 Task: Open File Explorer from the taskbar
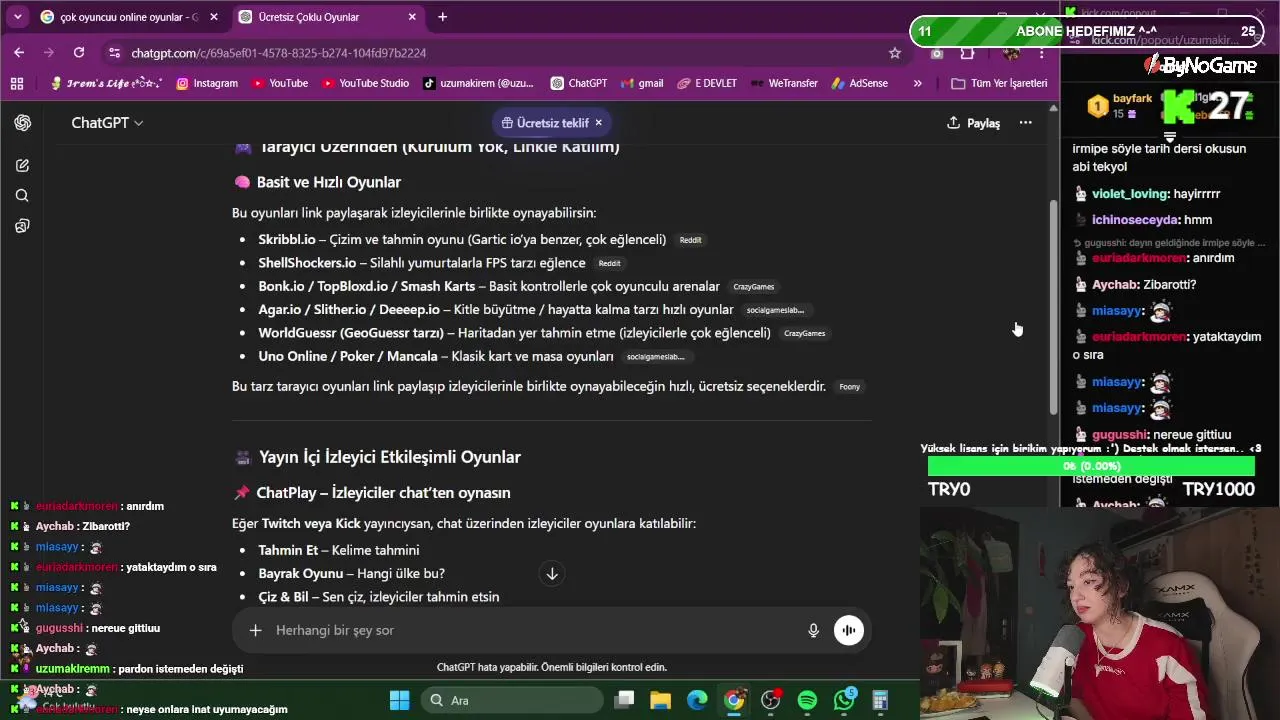[660, 700]
